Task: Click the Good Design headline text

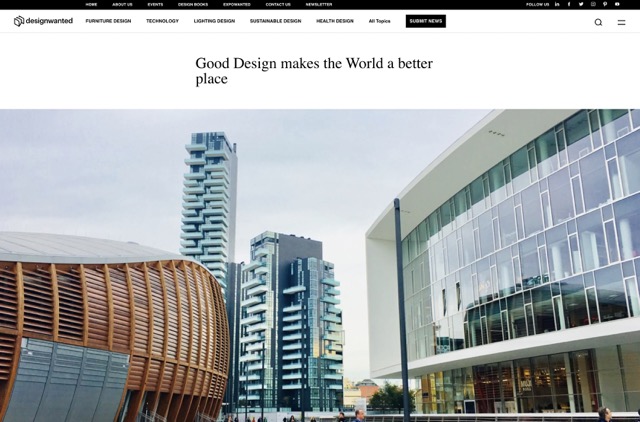Action: click(314, 71)
